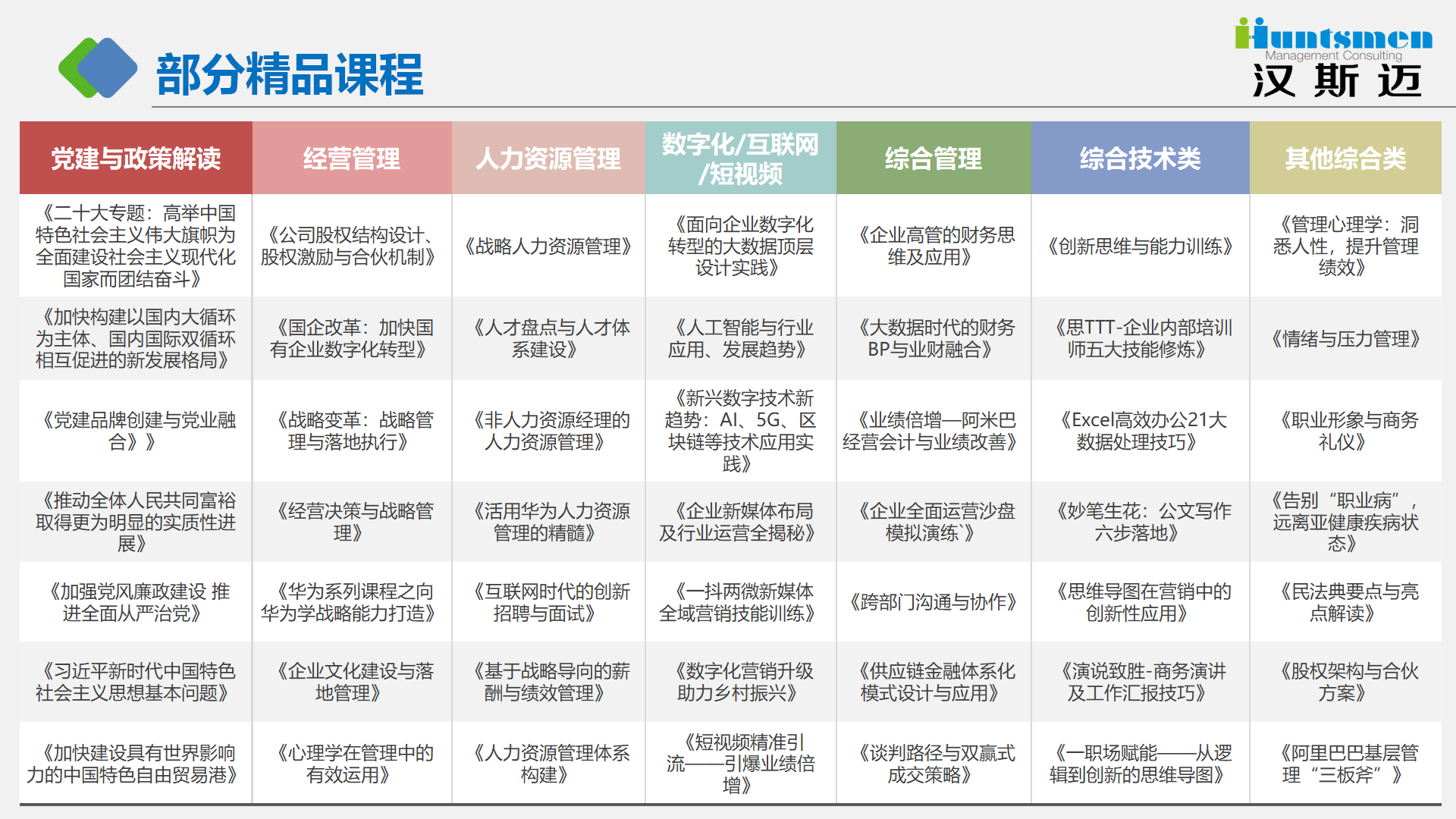Viewport: 1456px width, 819px height.
Task: Select the 综合技术类 column header
Action: 1141,158
